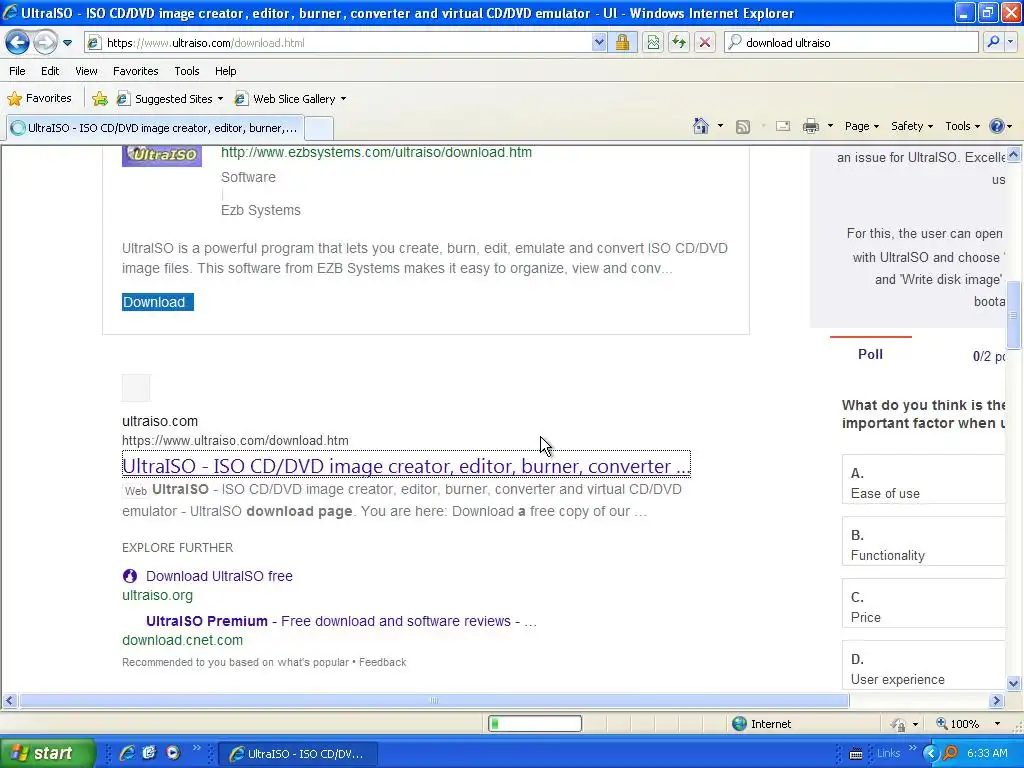Click the Refresh page icon
This screenshot has width=1024, height=768.
679,42
